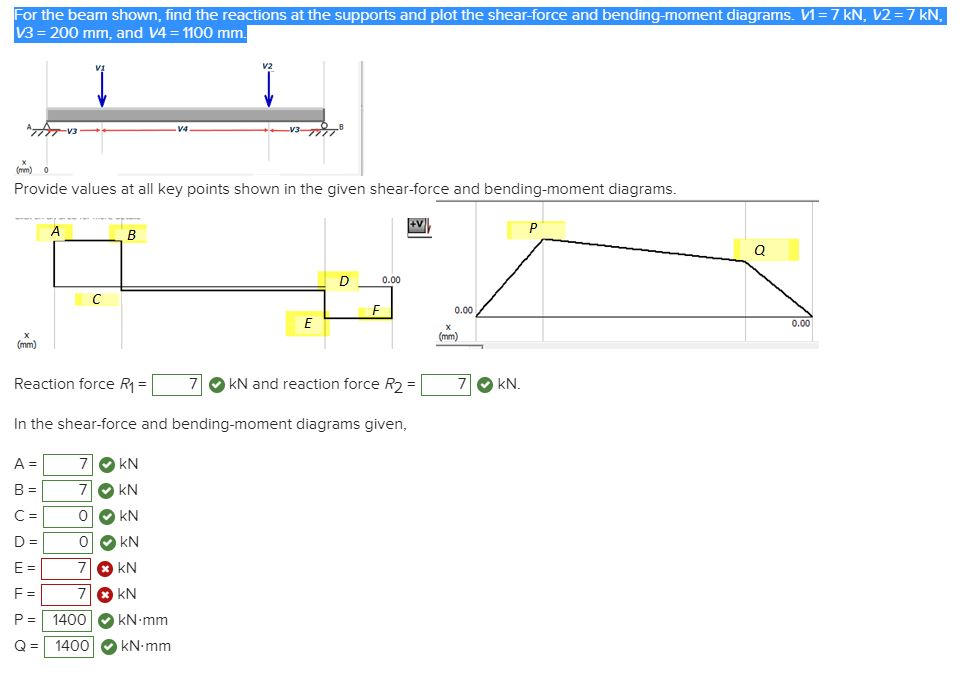Click label Q on the bending-moment diagram
972x673 pixels.
758,248
